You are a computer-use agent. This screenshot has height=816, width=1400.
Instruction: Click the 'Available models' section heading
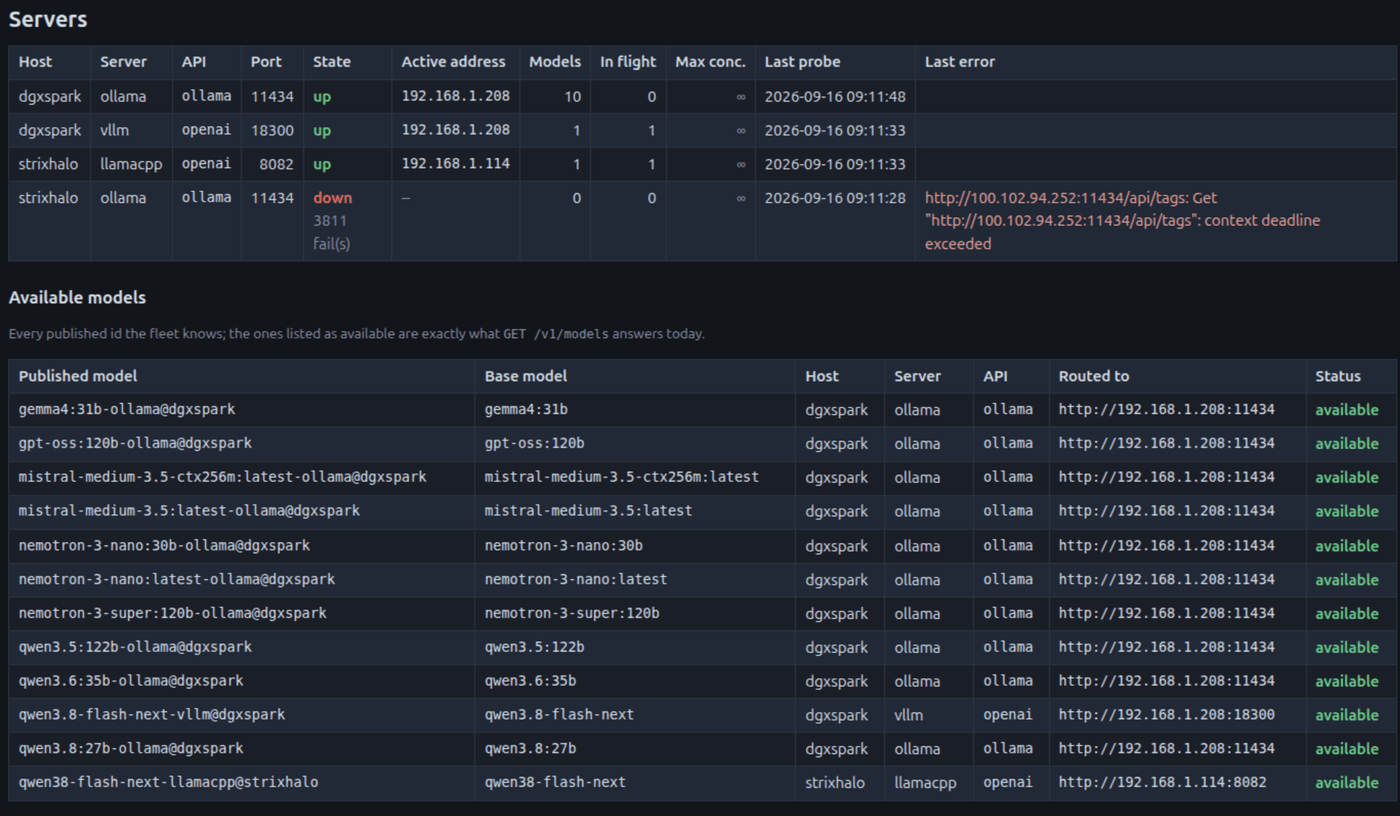tap(77, 298)
